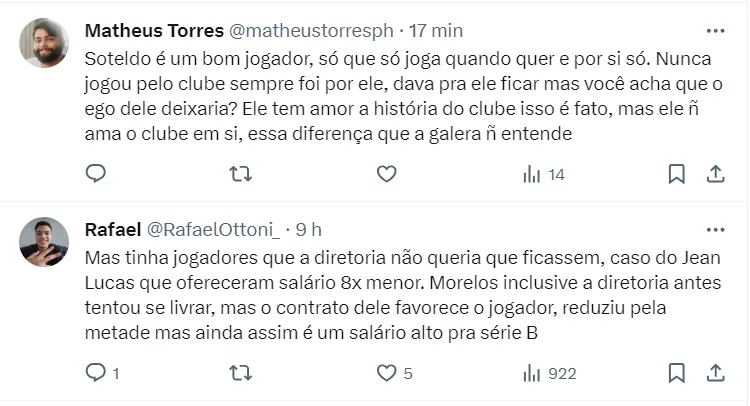Click the Rafael display name
Viewport: 750px width, 406px height.
pos(112,229)
